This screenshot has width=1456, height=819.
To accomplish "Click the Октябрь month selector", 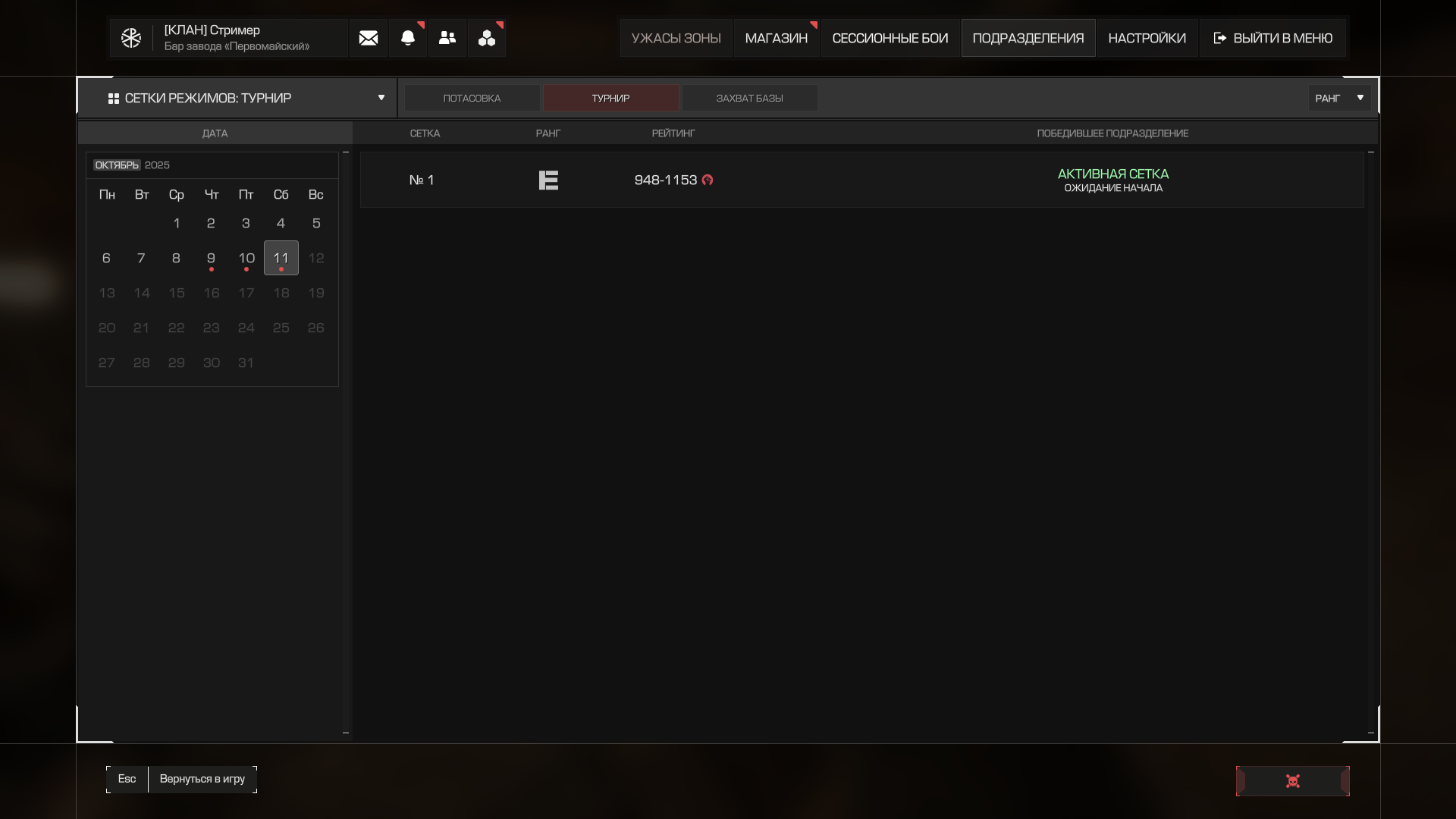I will 117,165.
